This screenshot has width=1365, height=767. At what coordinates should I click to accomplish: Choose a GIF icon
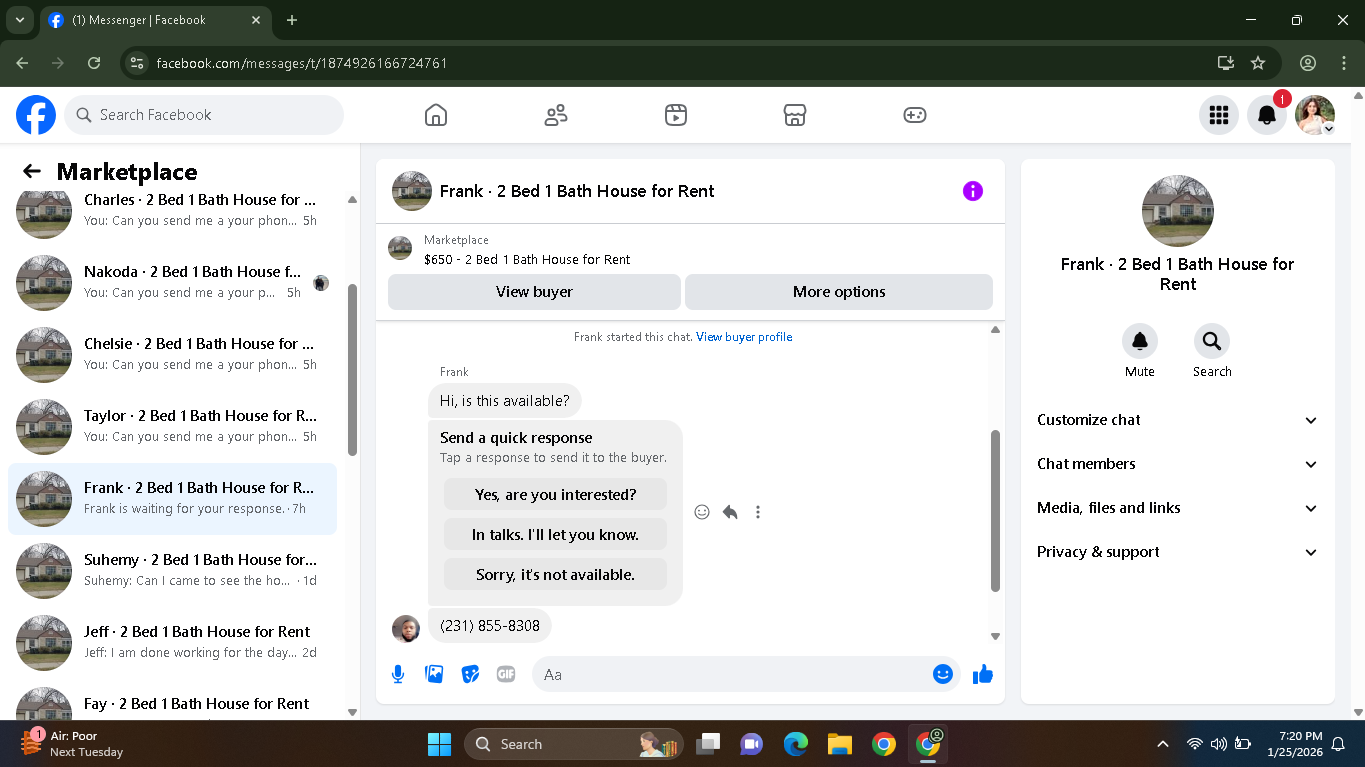(x=506, y=674)
